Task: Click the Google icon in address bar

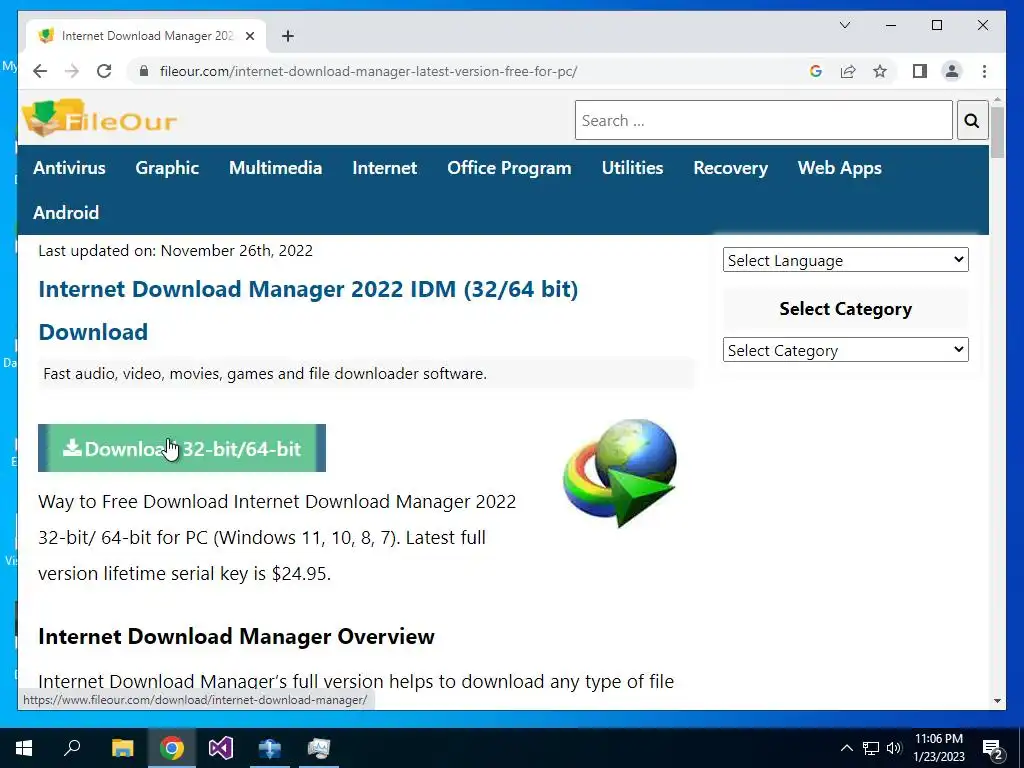Action: [815, 71]
